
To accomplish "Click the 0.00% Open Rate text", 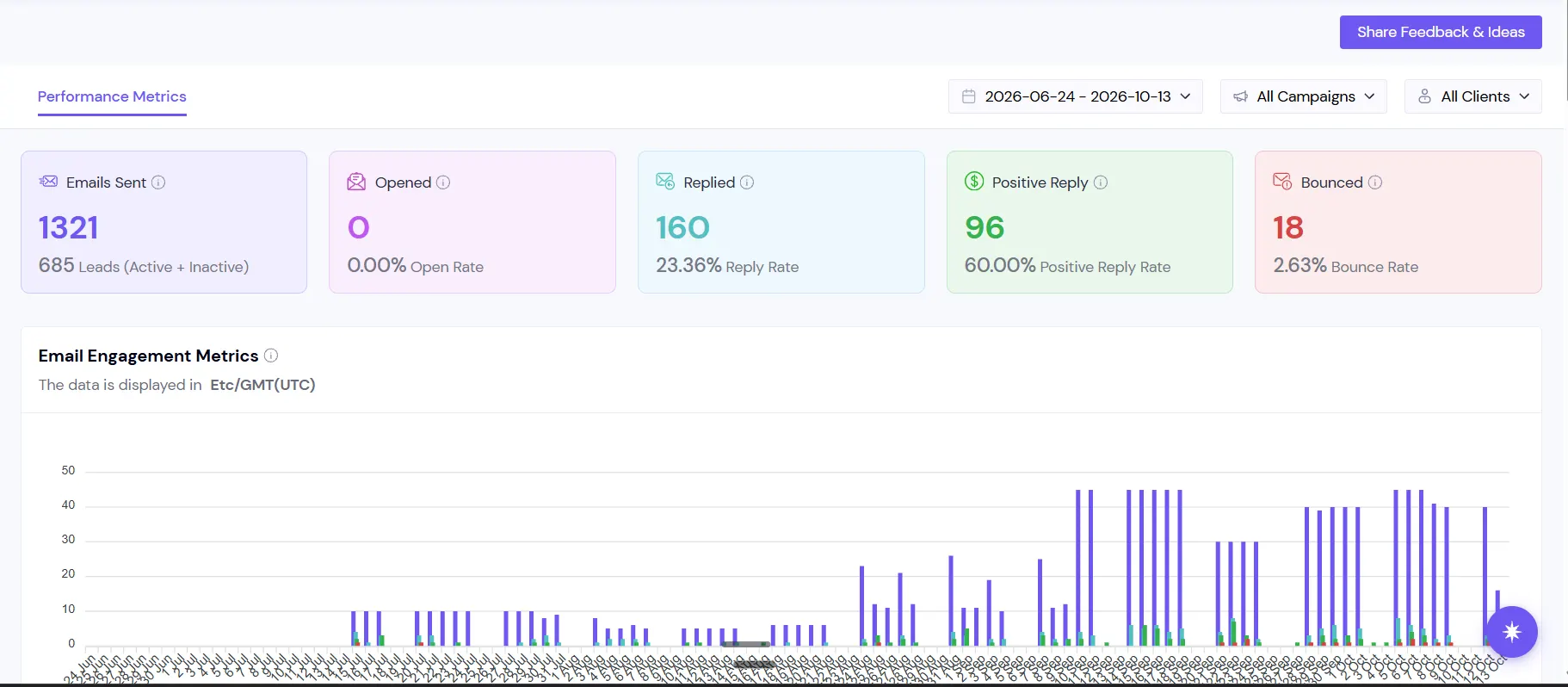I will [416, 266].
